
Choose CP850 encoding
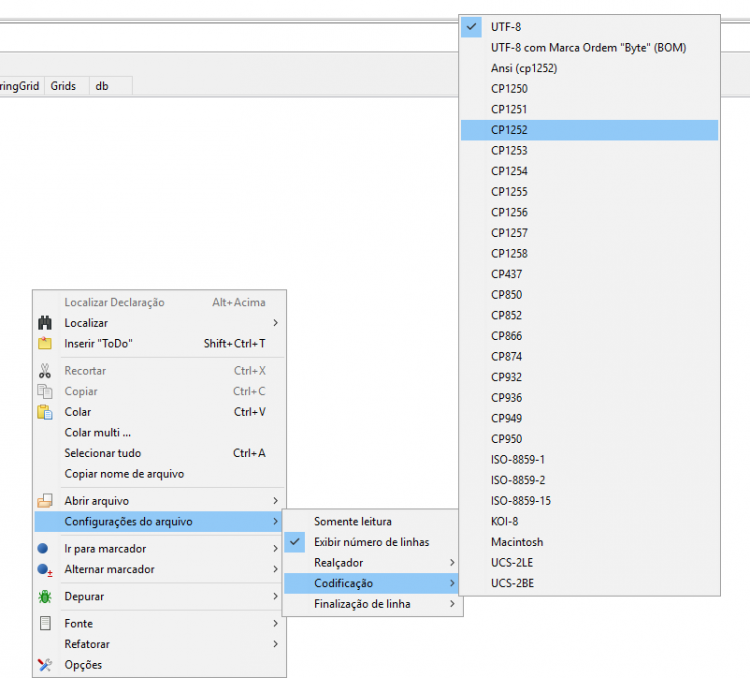point(589,295)
